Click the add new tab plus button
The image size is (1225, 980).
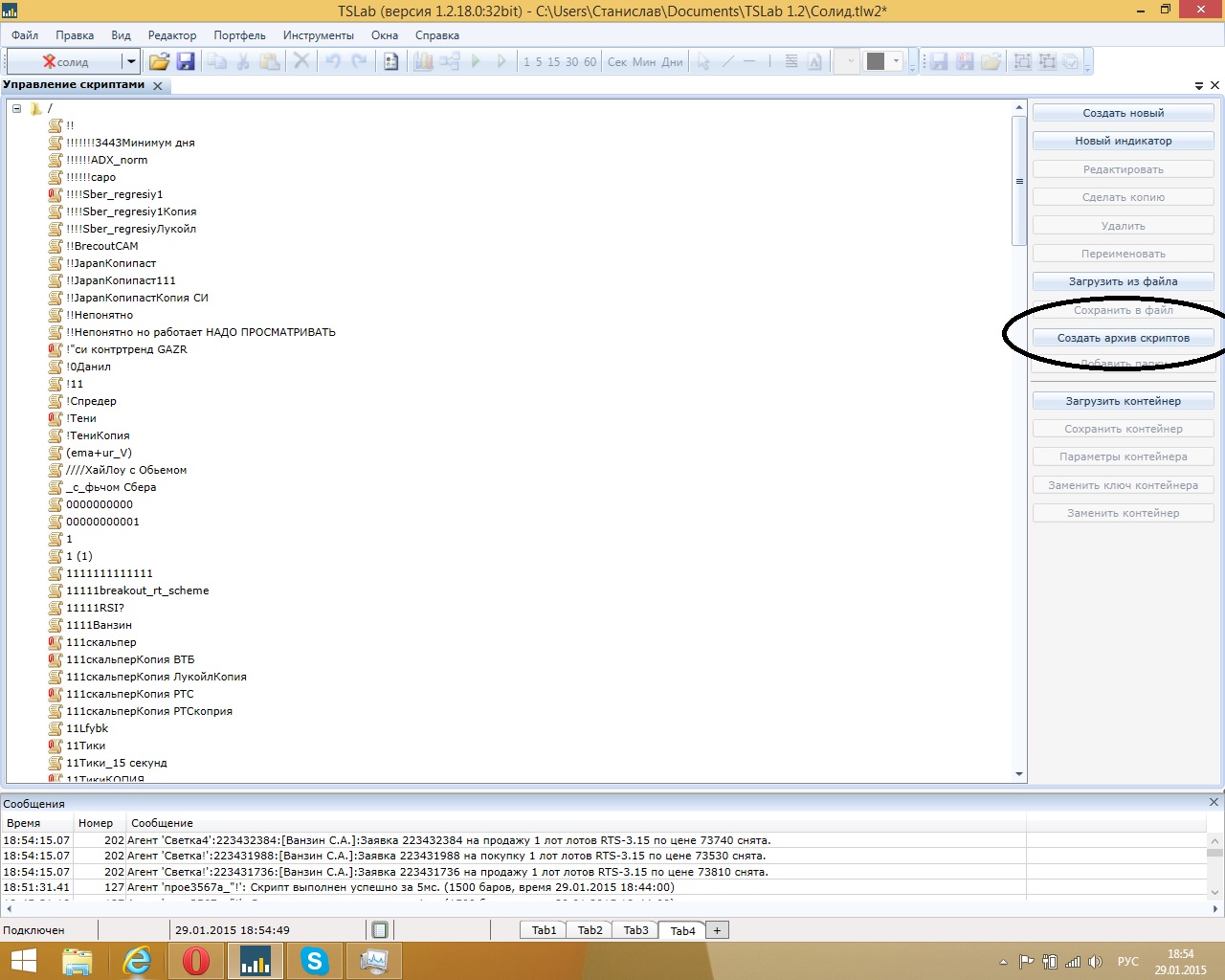click(x=717, y=930)
